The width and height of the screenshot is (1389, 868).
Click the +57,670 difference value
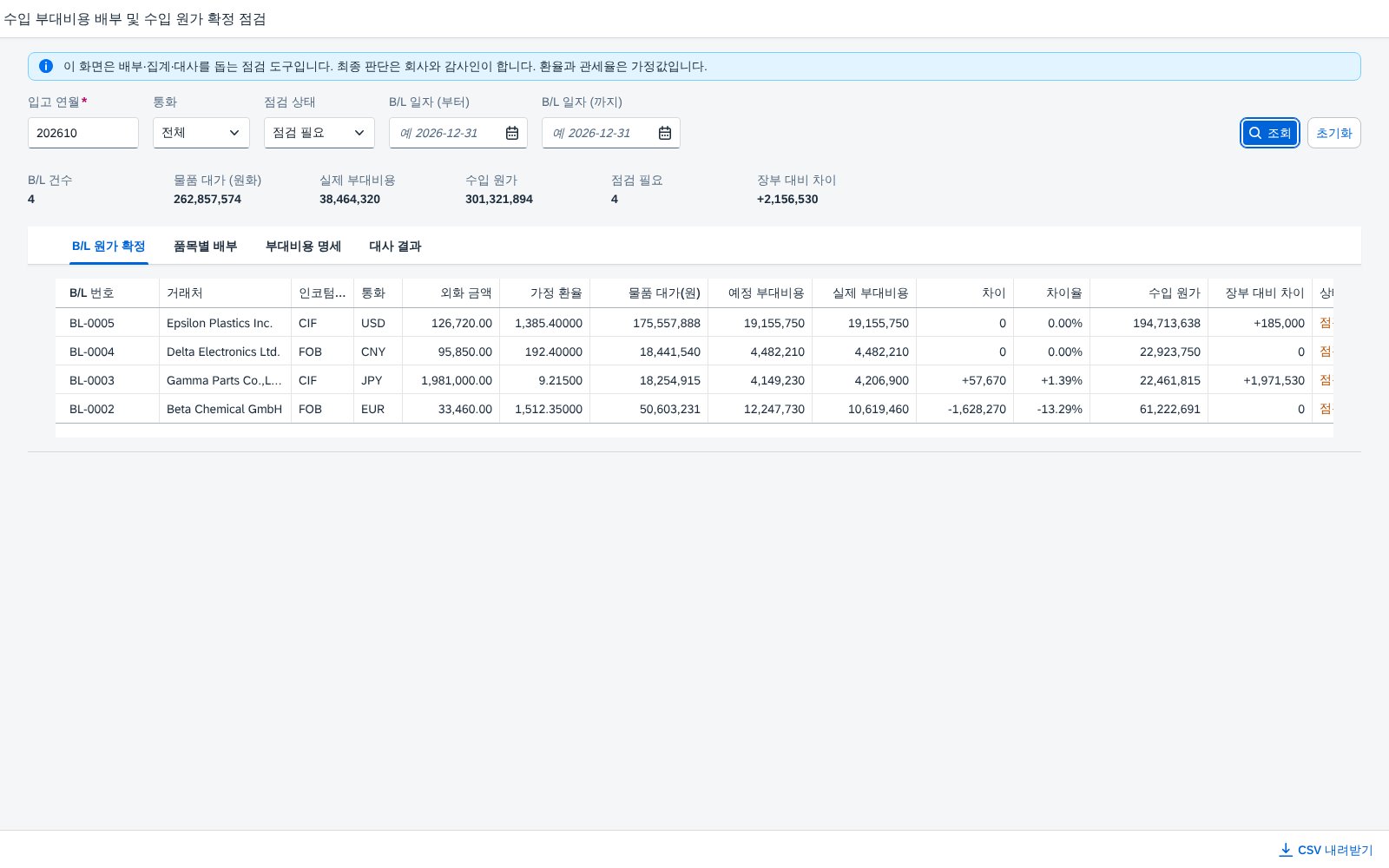tap(984, 380)
